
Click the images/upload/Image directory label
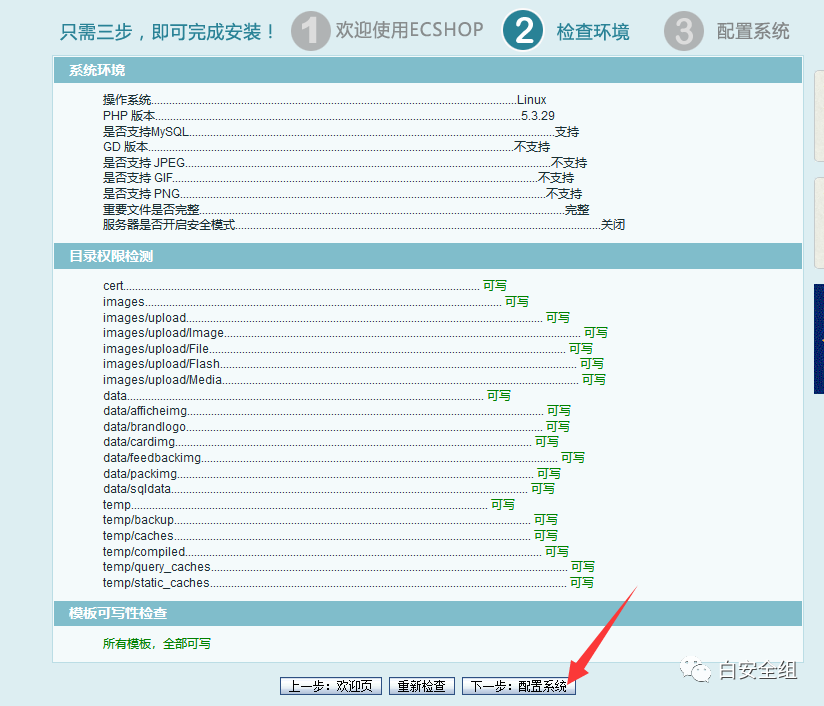[163, 333]
